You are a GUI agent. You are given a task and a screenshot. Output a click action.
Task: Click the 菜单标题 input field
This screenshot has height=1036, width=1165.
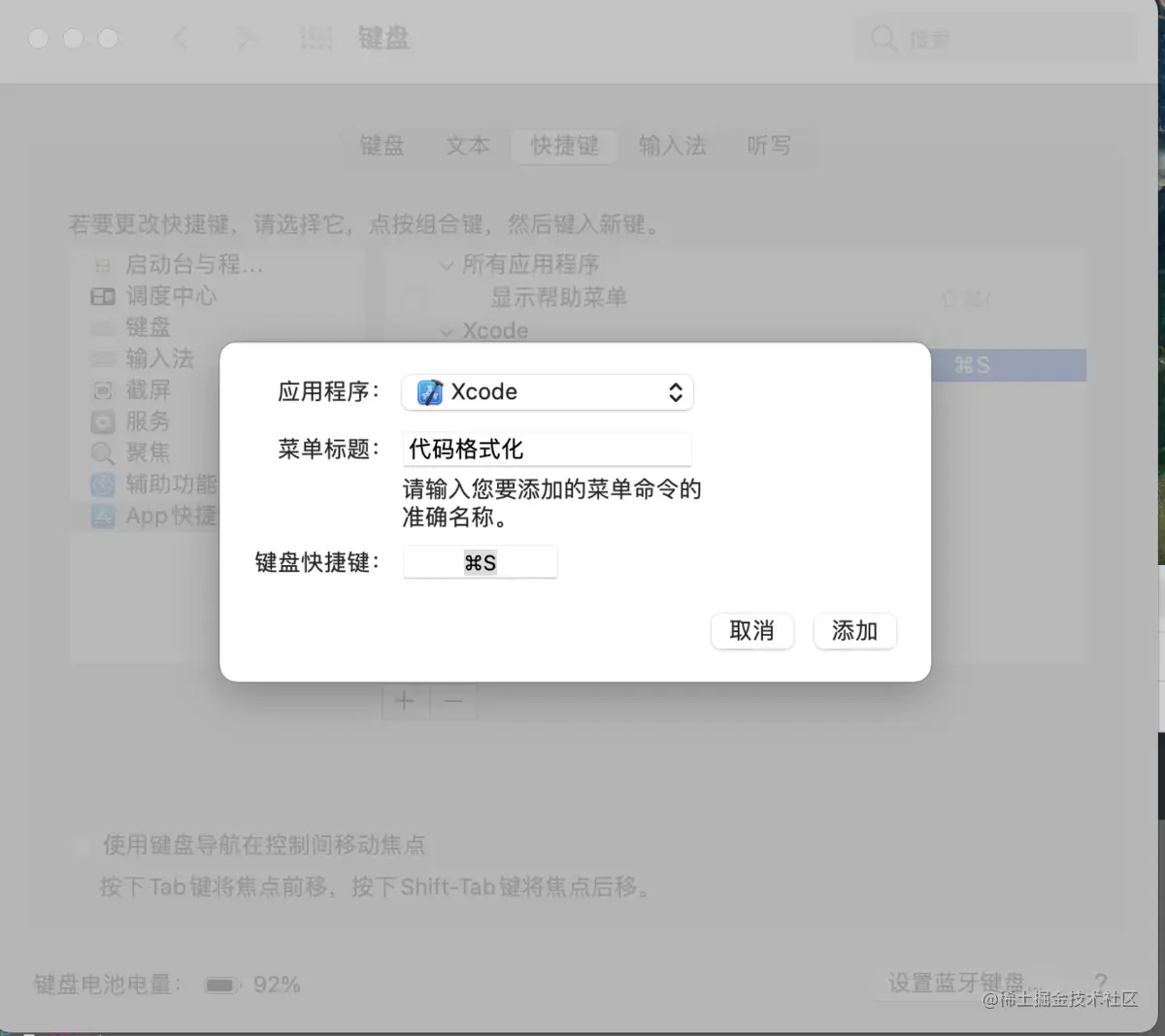pos(547,449)
